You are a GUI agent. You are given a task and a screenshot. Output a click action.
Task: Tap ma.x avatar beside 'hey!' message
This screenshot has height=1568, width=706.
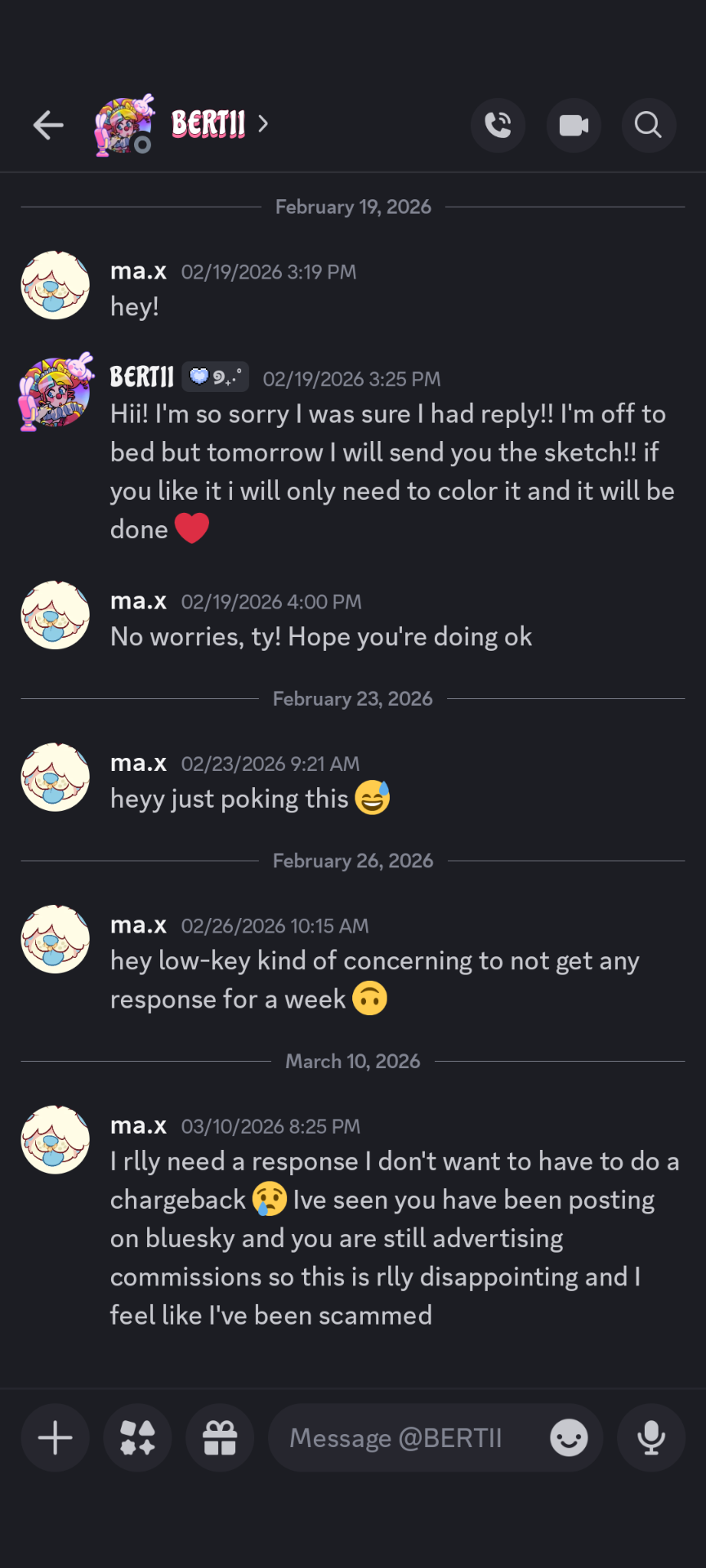tap(56, 285)
